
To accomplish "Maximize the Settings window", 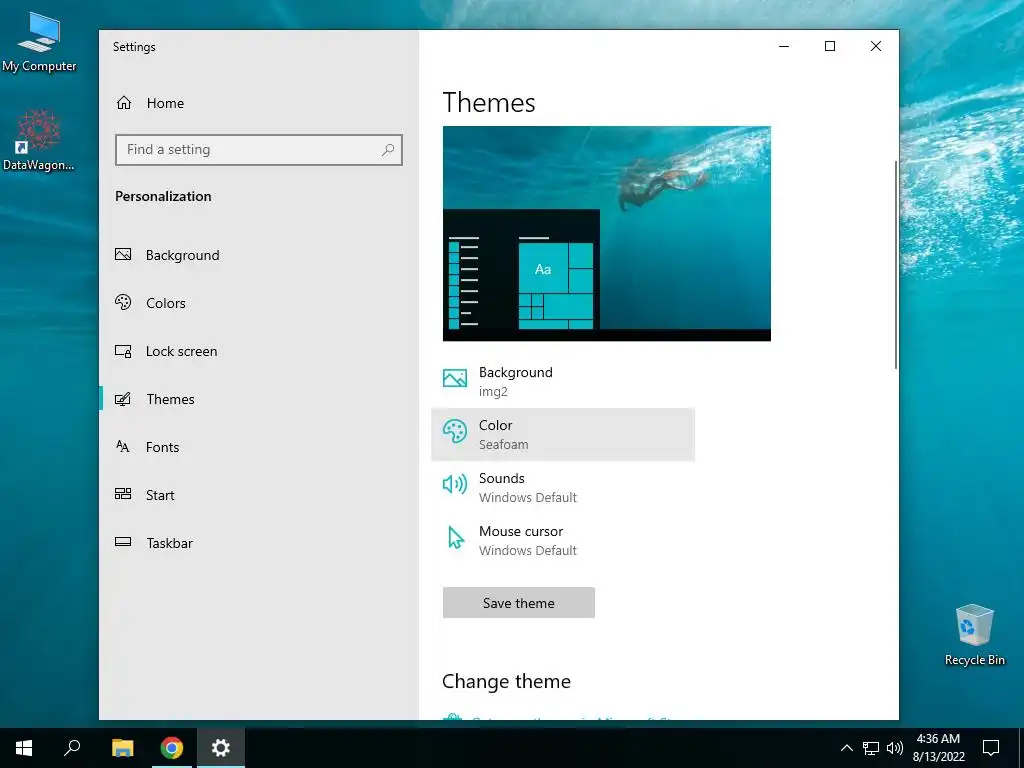I will tap(830, 46).
